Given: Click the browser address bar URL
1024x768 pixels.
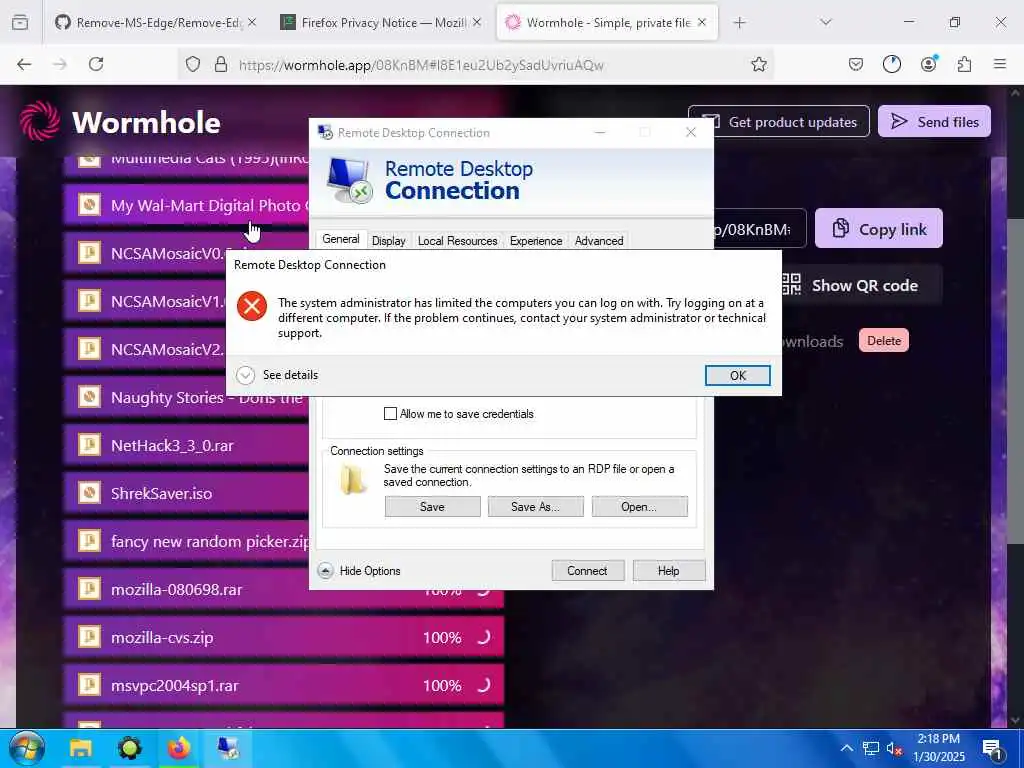Looking at the screenshot, I should coord(421,65).
